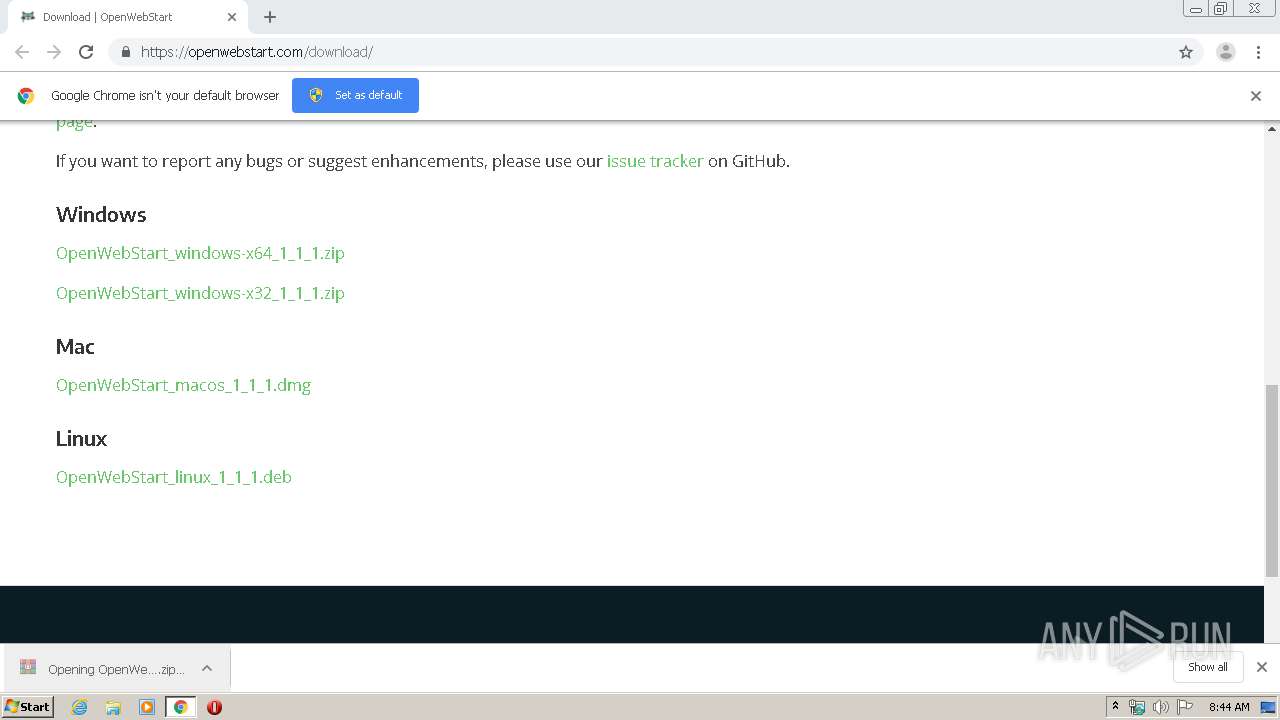The height and width of the screenshot is (720, 1280).
Task: Show all downloads
Action: point(1208,667)
